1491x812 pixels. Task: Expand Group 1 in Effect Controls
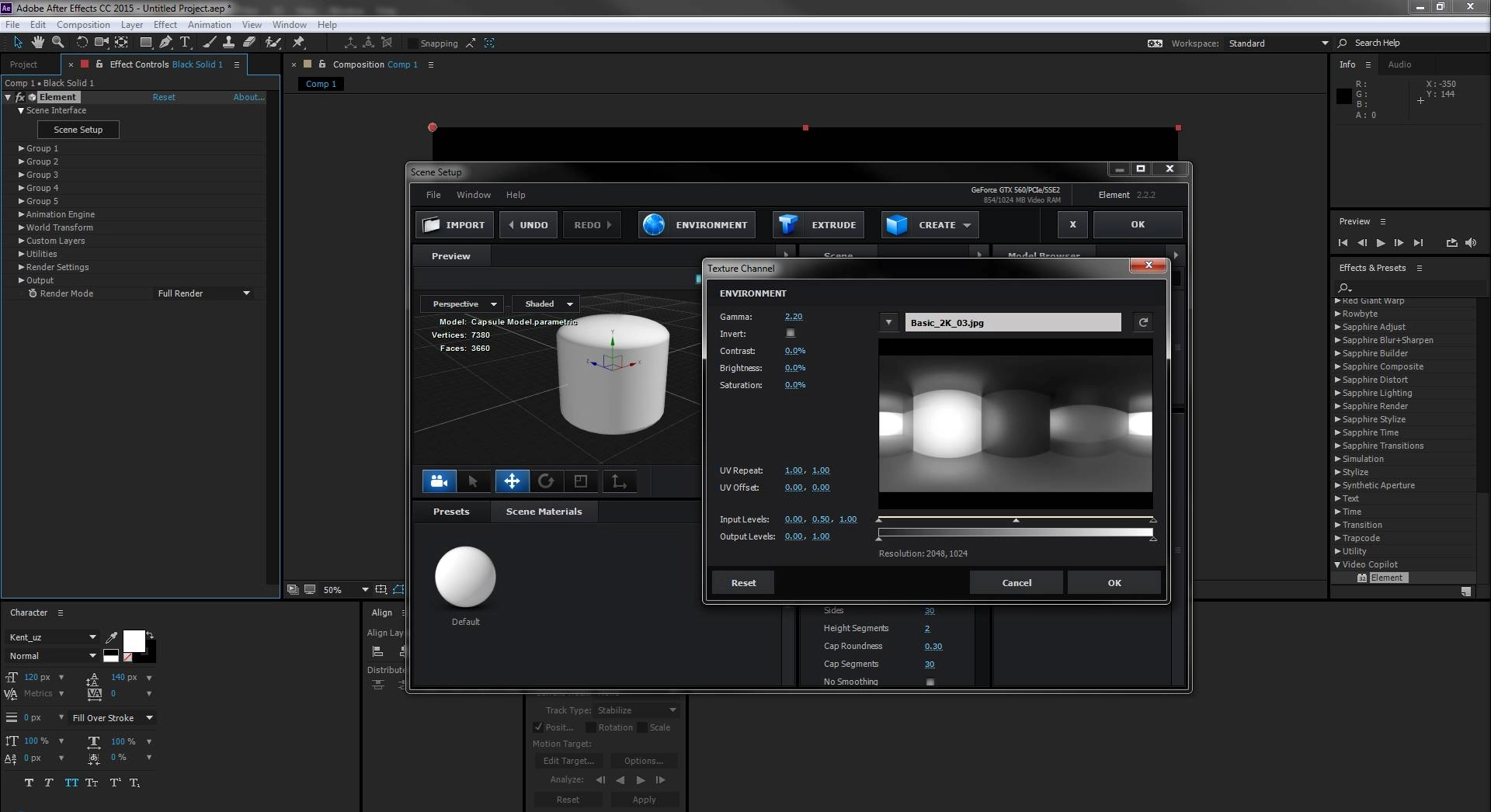pyautogui.click(x=22, y=148)
